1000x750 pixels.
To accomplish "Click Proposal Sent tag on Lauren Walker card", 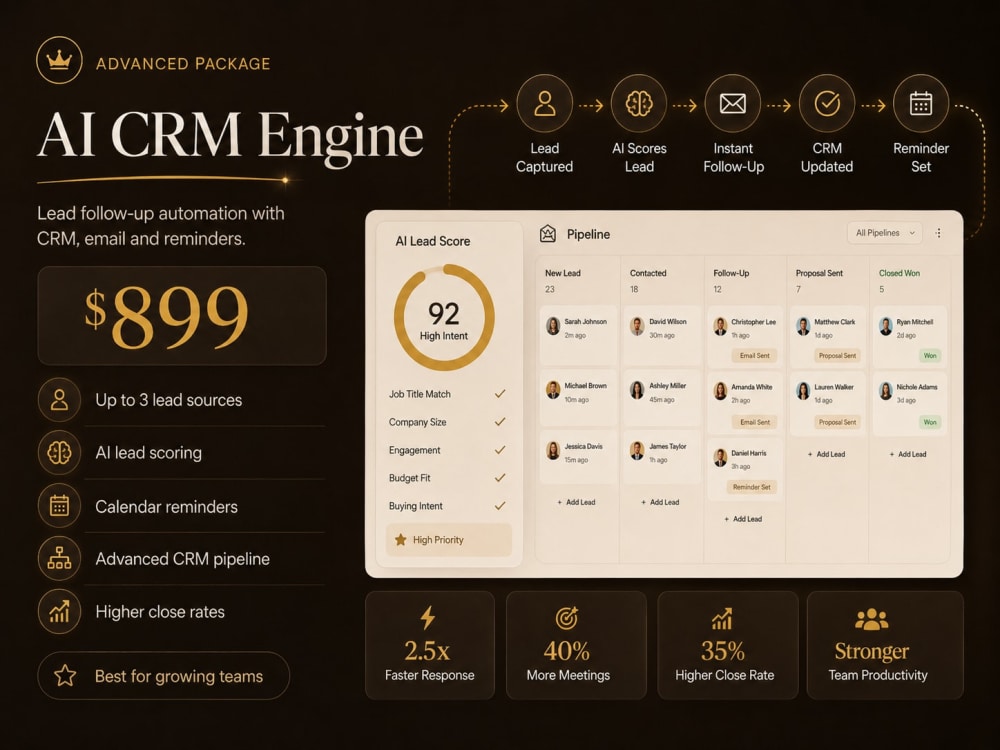I will (x=837, y=422).
